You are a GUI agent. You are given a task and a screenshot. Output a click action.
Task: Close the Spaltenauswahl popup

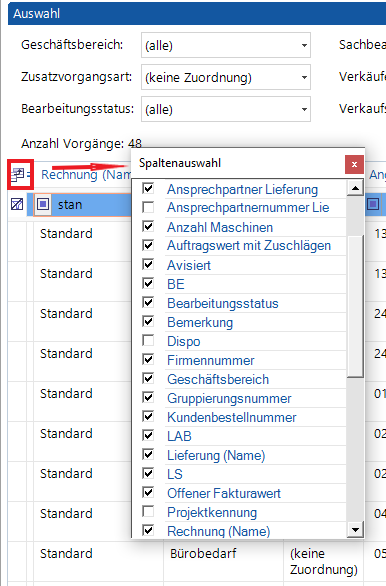(354, 164)
